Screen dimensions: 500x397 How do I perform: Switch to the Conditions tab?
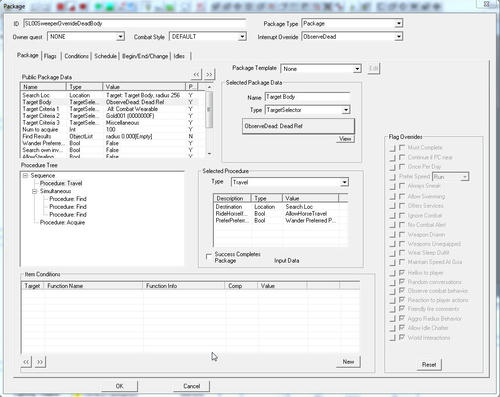[76, 56]
